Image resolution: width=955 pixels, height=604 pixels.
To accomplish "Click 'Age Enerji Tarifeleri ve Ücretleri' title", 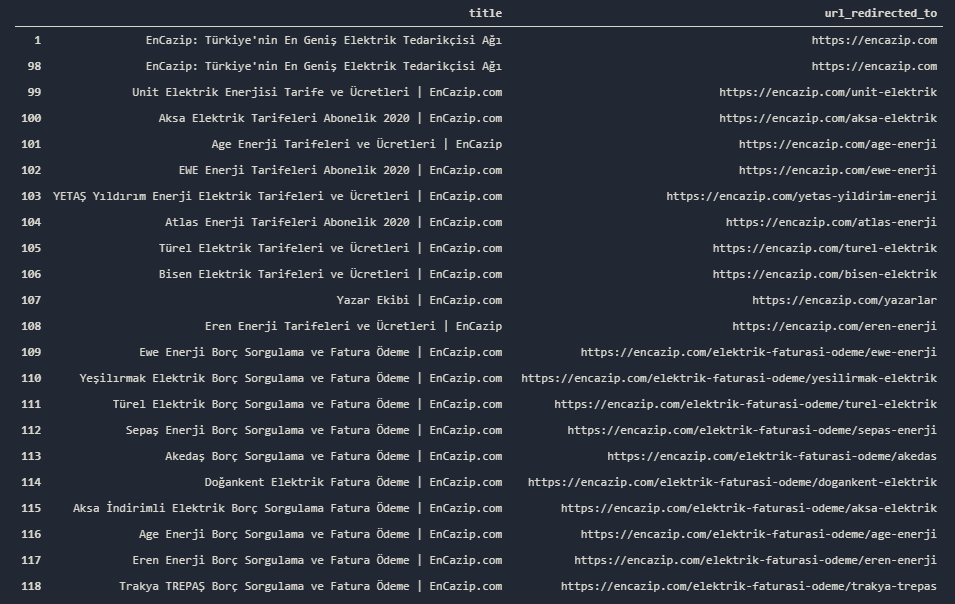I will click(356, 144).
